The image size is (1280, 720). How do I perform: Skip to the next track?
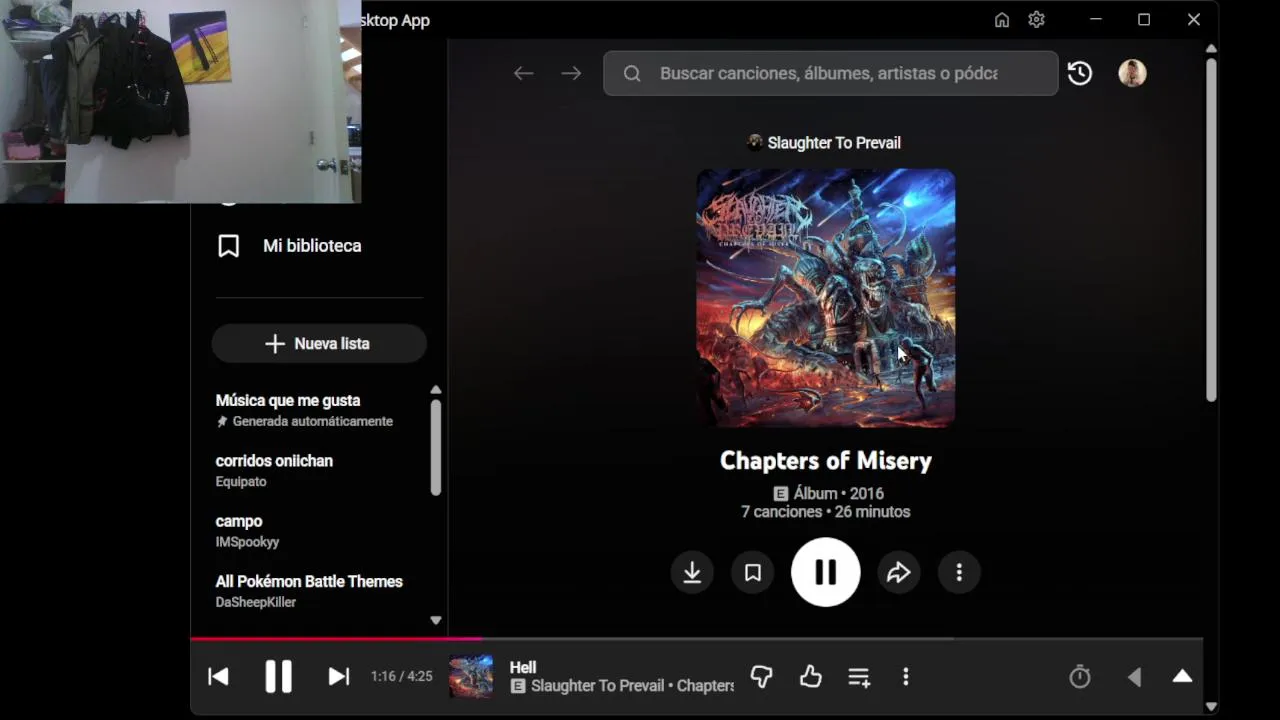[339, 677]
